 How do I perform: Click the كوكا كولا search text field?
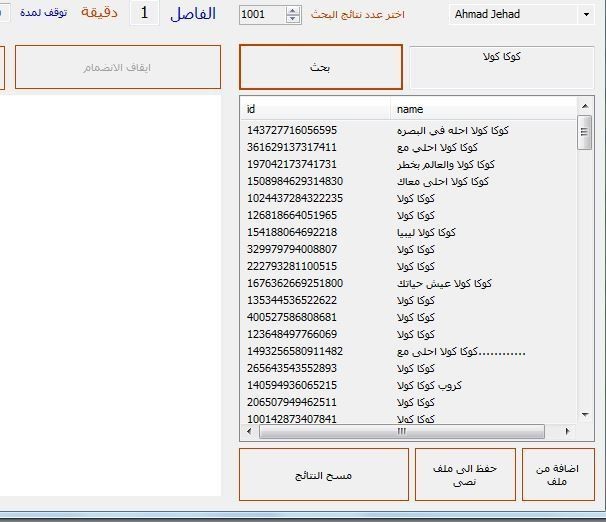point(500,66)
